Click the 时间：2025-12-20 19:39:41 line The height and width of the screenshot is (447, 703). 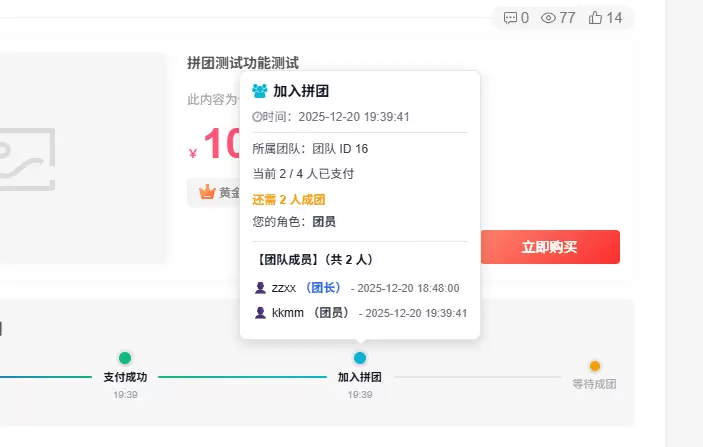point(331,117)
